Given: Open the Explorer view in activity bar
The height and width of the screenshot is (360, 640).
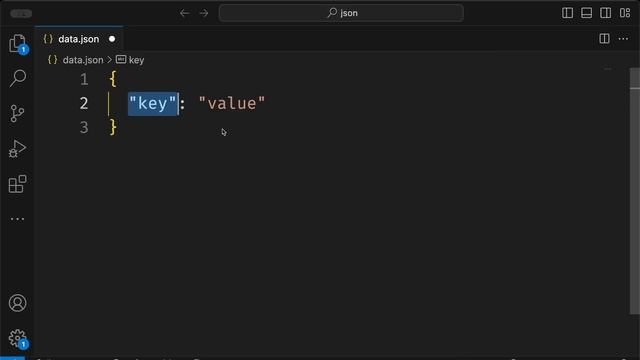Looking at the screenshot, I should pyautogui.click(x=18, y=43).
